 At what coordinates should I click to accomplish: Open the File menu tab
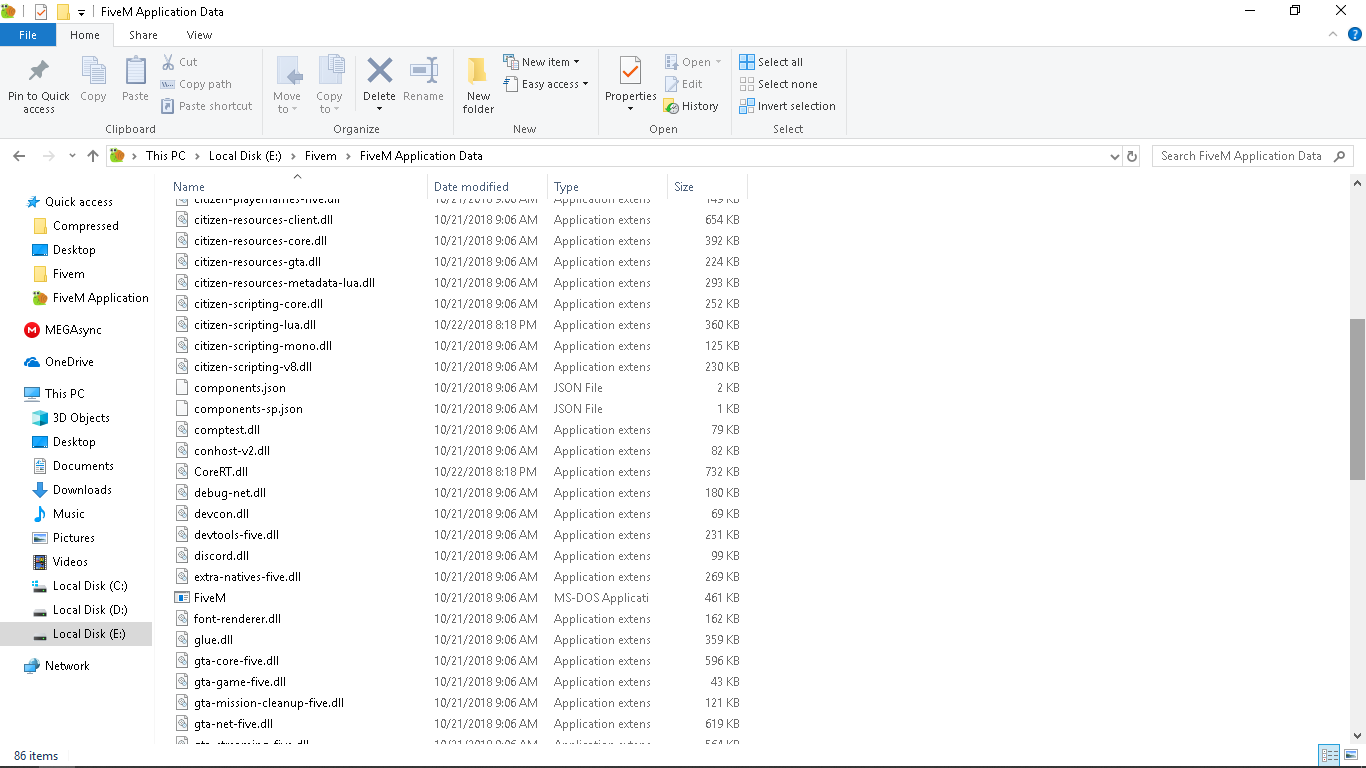tap(27, 35)
